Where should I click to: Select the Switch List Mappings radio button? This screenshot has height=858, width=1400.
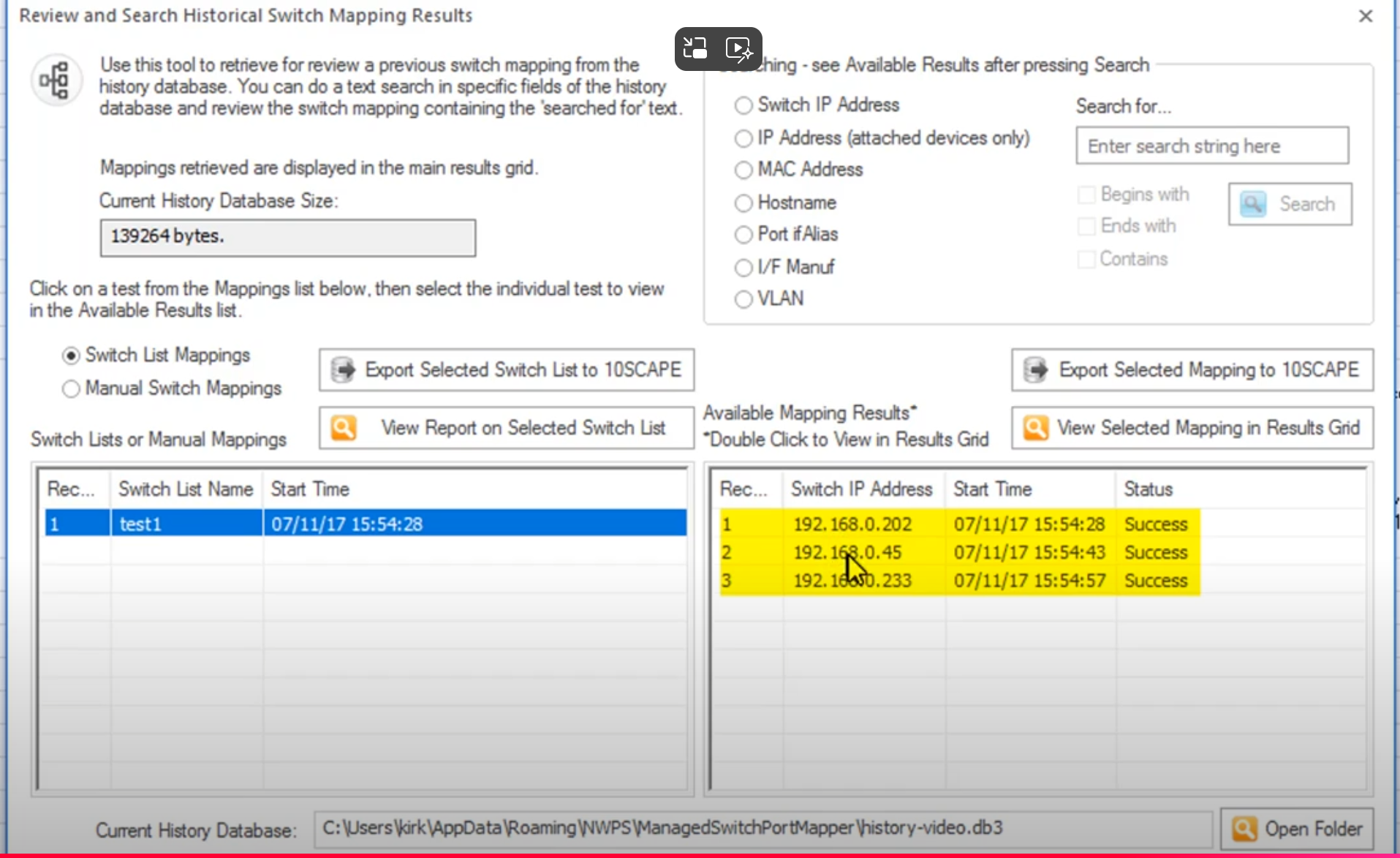click(x=71, y=355)
